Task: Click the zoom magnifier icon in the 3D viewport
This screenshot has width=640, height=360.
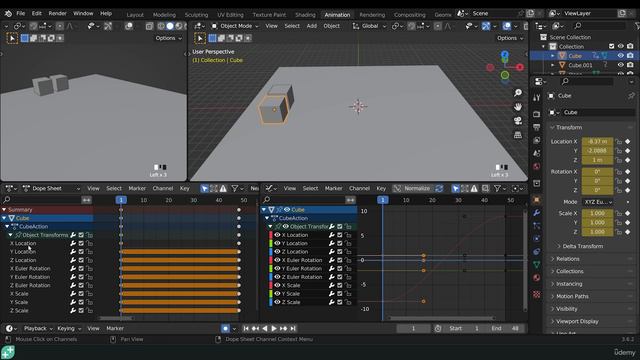Action: coord(518,93)
